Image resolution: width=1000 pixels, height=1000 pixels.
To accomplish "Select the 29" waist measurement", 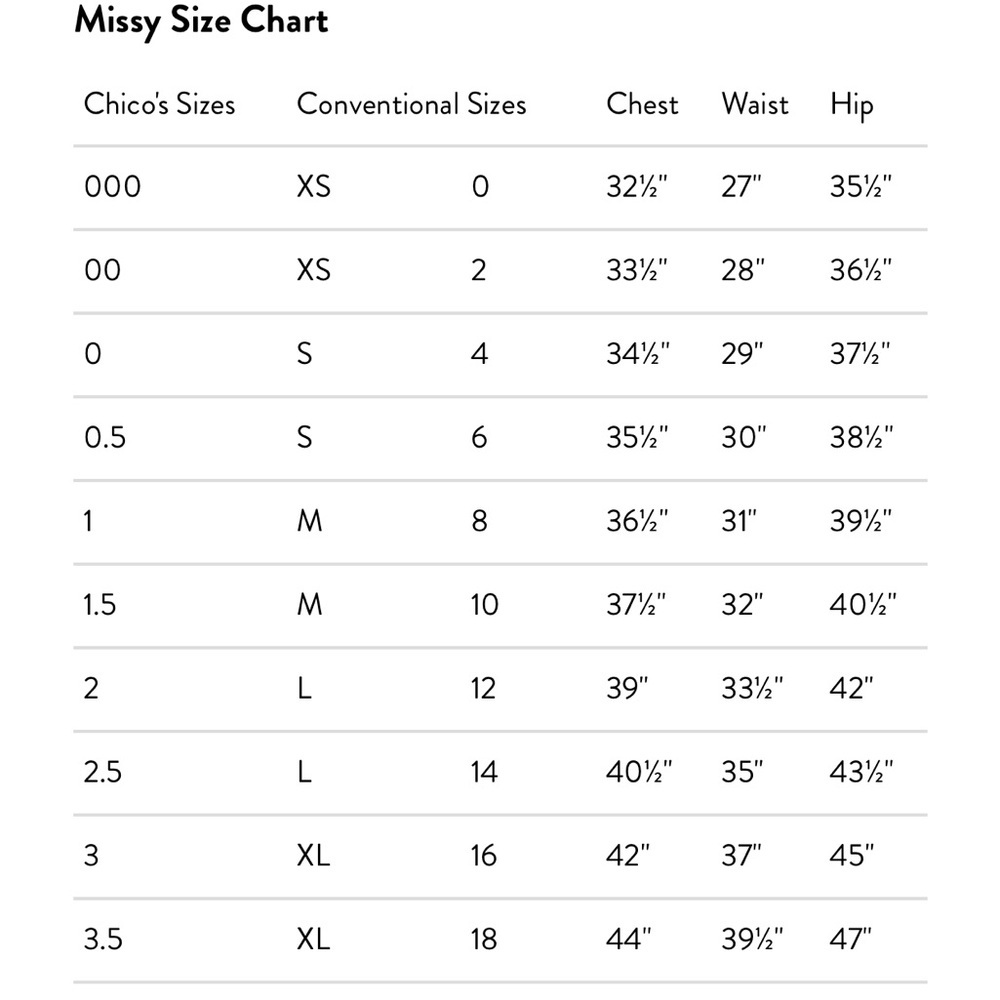I will (742, 354).
